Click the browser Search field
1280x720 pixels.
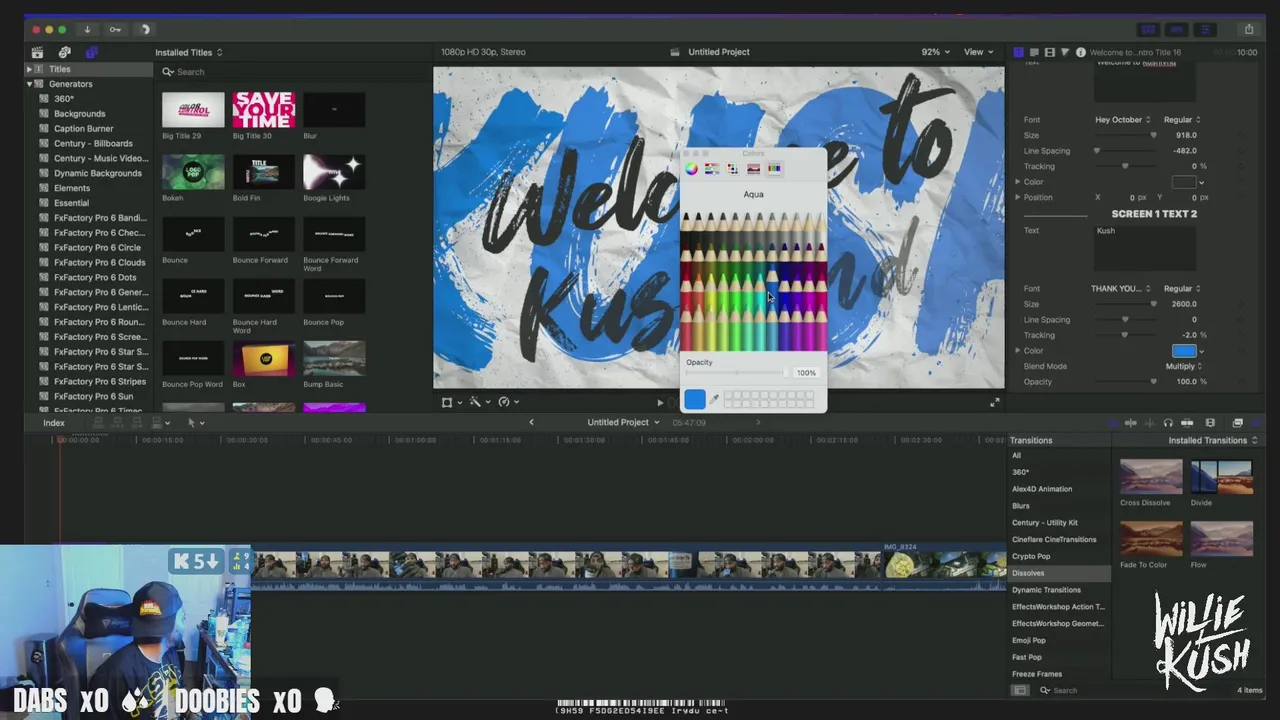click(x=295, y=72)
